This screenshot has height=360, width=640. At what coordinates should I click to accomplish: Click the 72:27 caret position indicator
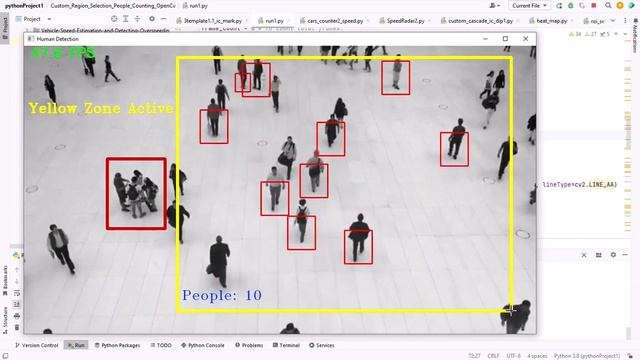pos(474,356)
